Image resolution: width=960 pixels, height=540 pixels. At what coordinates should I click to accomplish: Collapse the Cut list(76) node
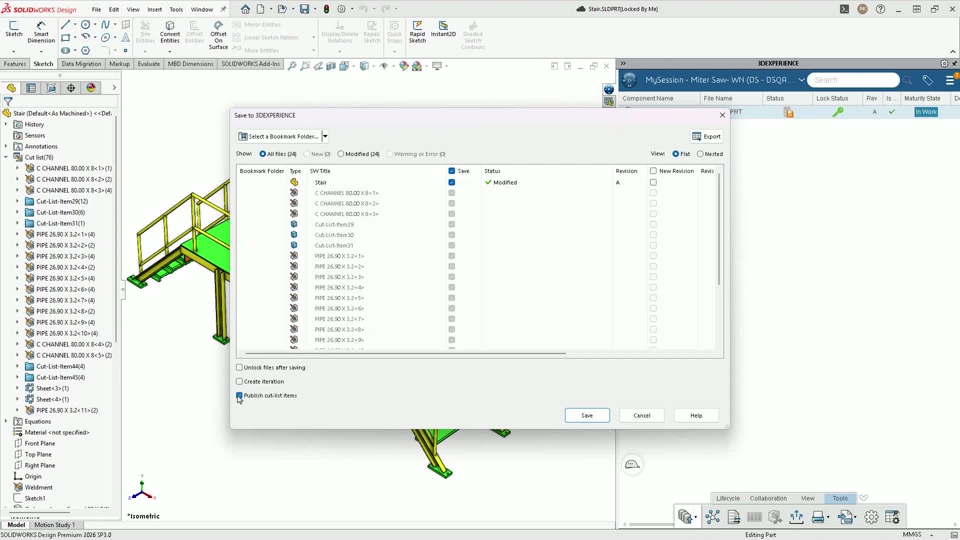pos(6,157)
